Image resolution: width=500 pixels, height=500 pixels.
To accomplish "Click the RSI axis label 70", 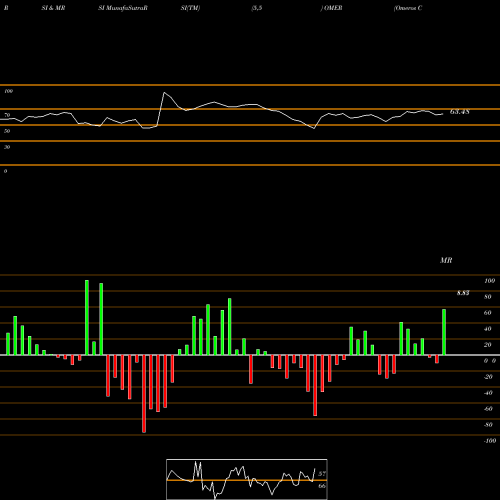I will pyautogui.click(x=7, y=115).
